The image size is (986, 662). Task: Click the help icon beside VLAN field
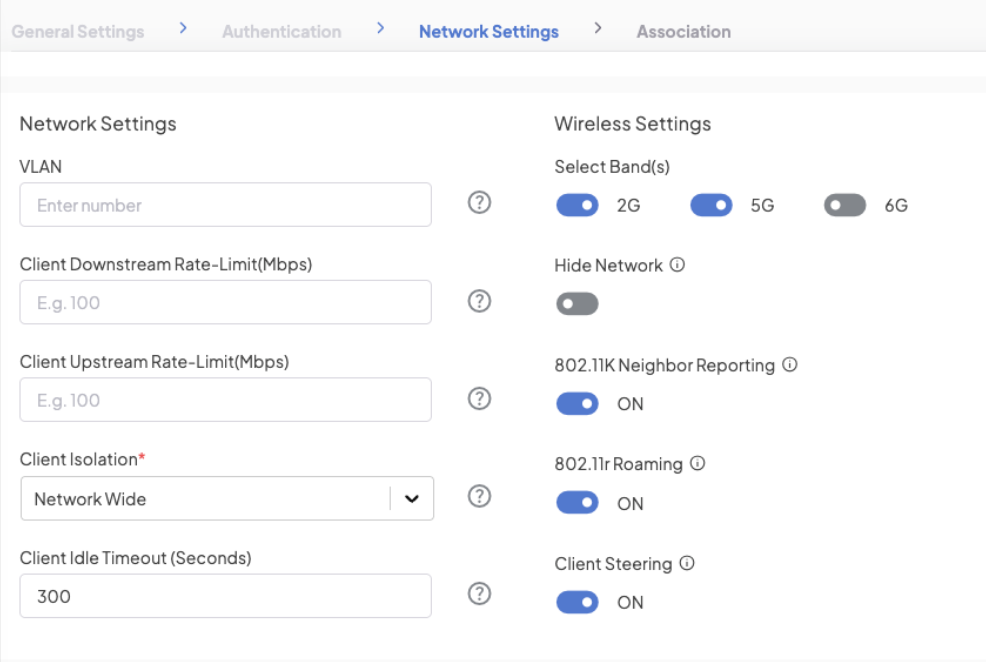(x=479, y=203)
